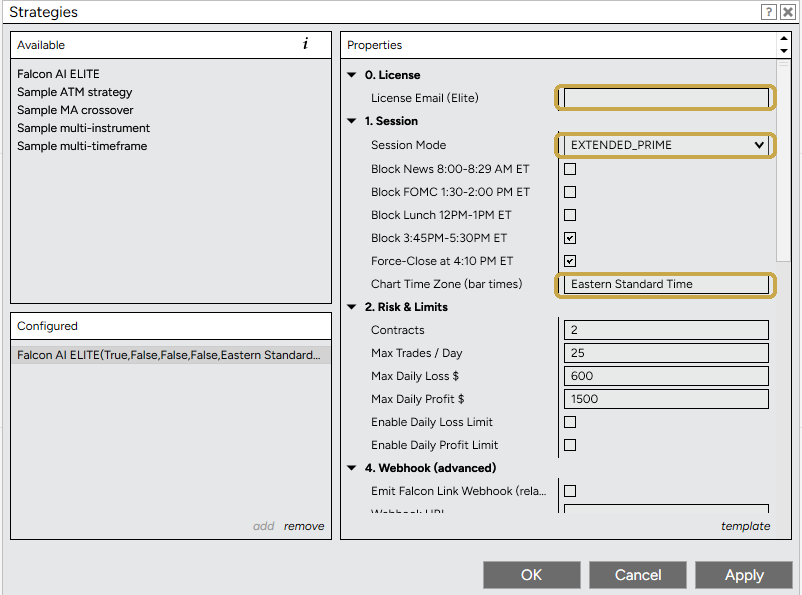Image resolution: width=802 pixels, height=595 pixels.
Task: Enable Daily Profit Limit checkbox
Action: coord(570,445)
